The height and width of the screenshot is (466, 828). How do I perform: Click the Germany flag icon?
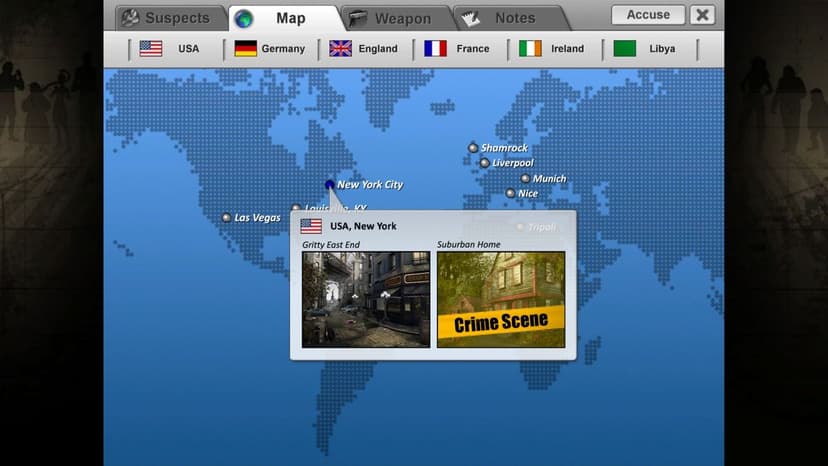pyautogui.click(x=246, y=49)
